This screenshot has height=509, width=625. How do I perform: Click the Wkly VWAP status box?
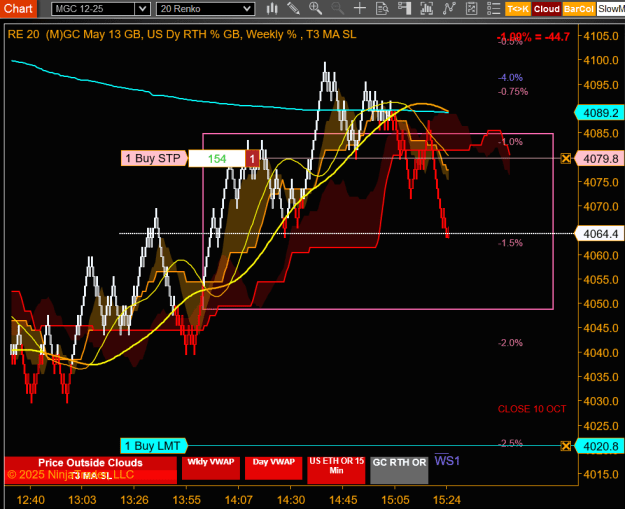[211, 468]
